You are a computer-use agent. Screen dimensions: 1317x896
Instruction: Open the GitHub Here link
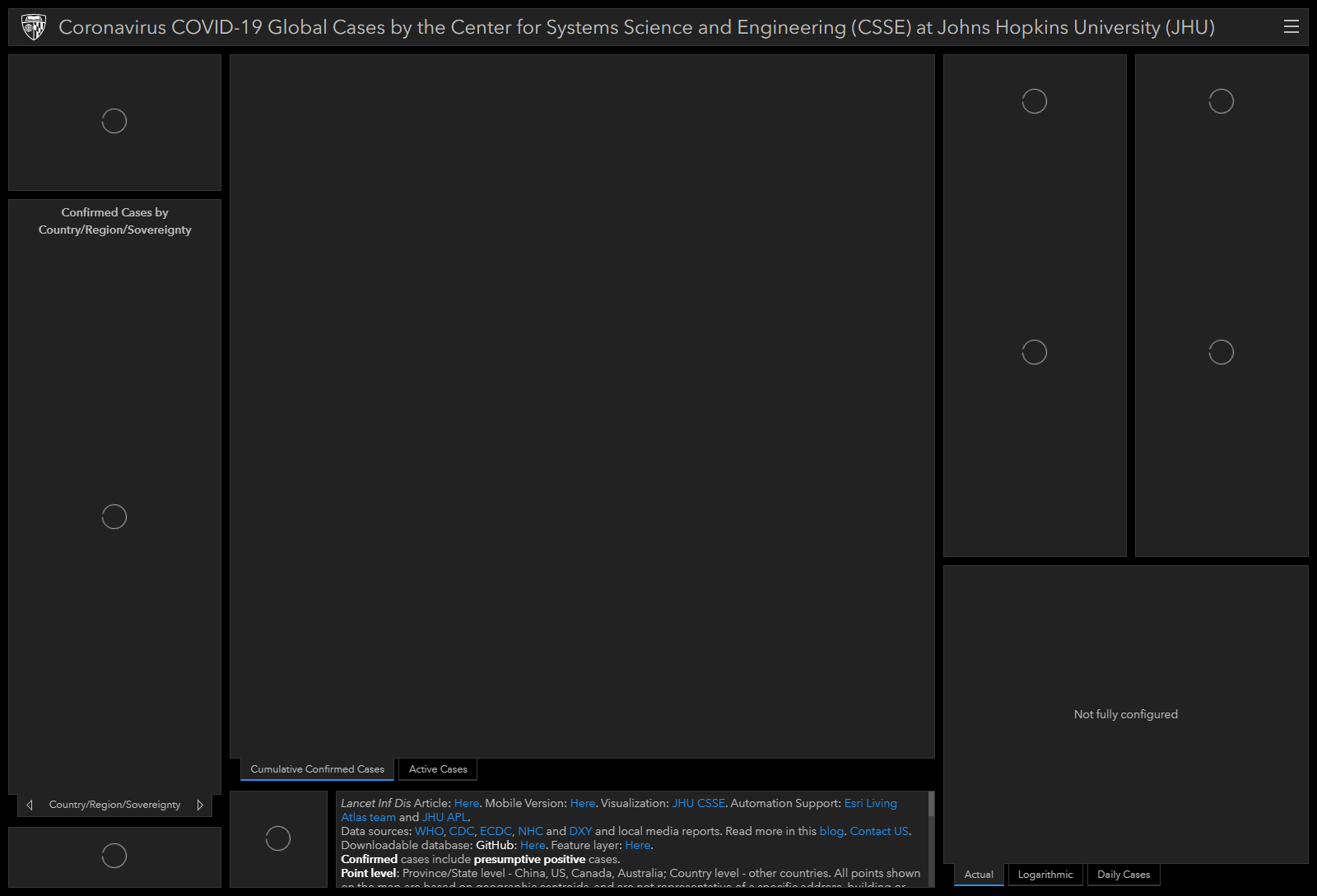click(533, 845)
